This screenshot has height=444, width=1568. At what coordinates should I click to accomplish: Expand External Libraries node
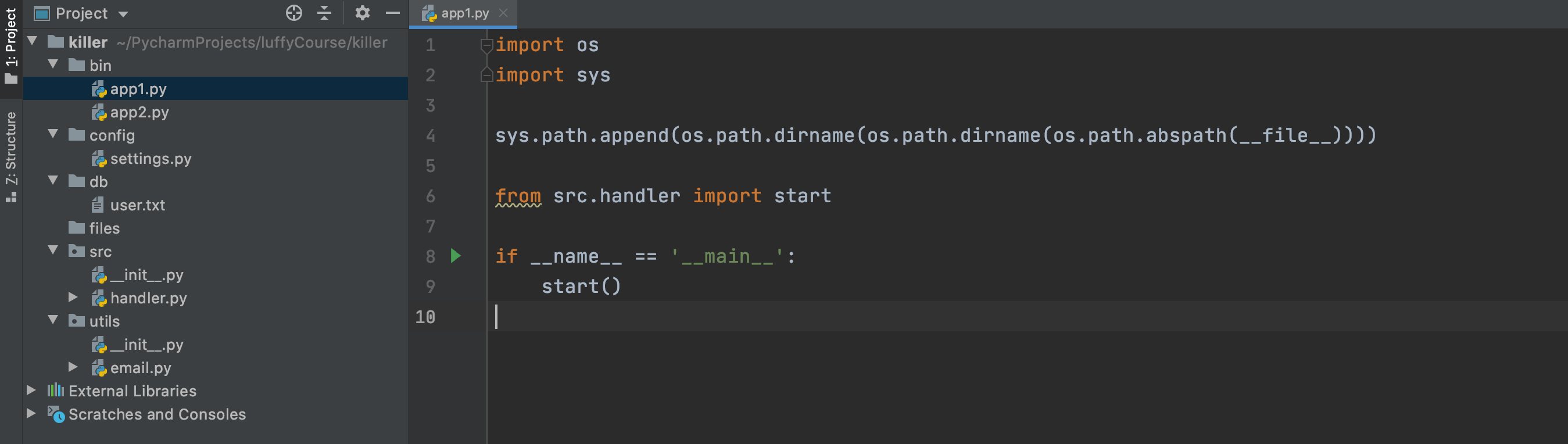point(31,391)
